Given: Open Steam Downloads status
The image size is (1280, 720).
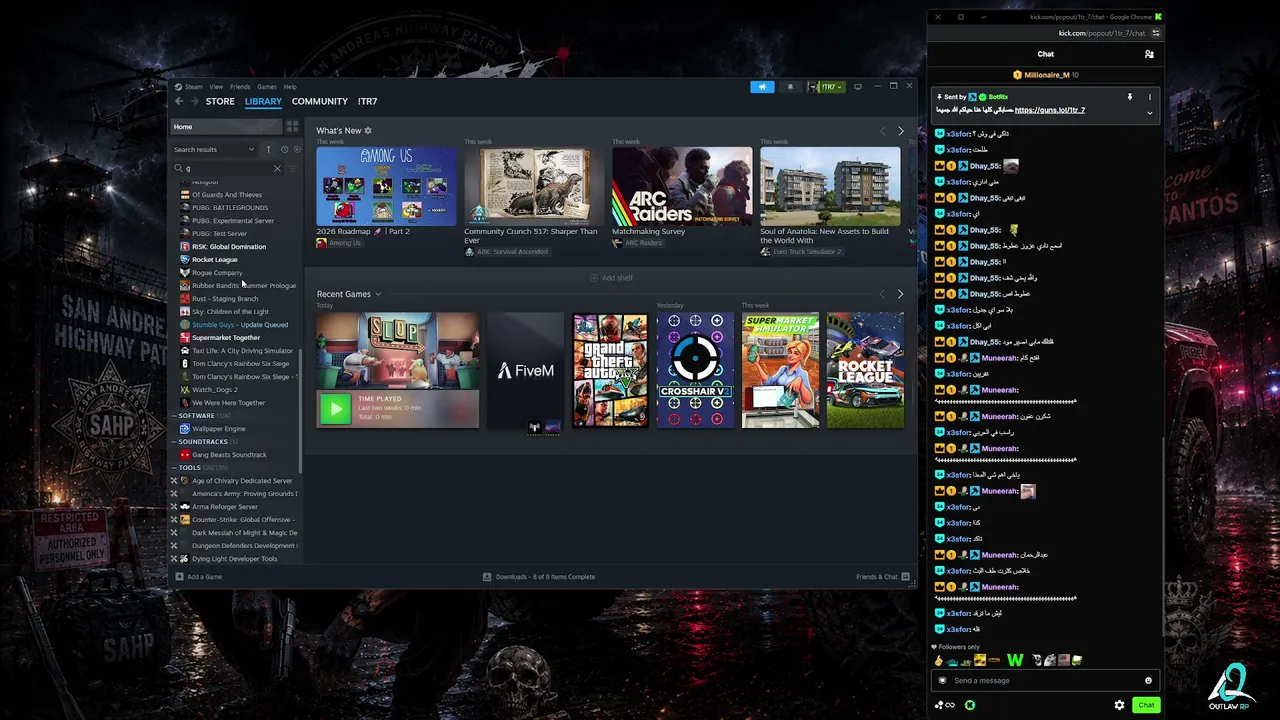Looking at the screenshot, I should (x=539, y=577).
